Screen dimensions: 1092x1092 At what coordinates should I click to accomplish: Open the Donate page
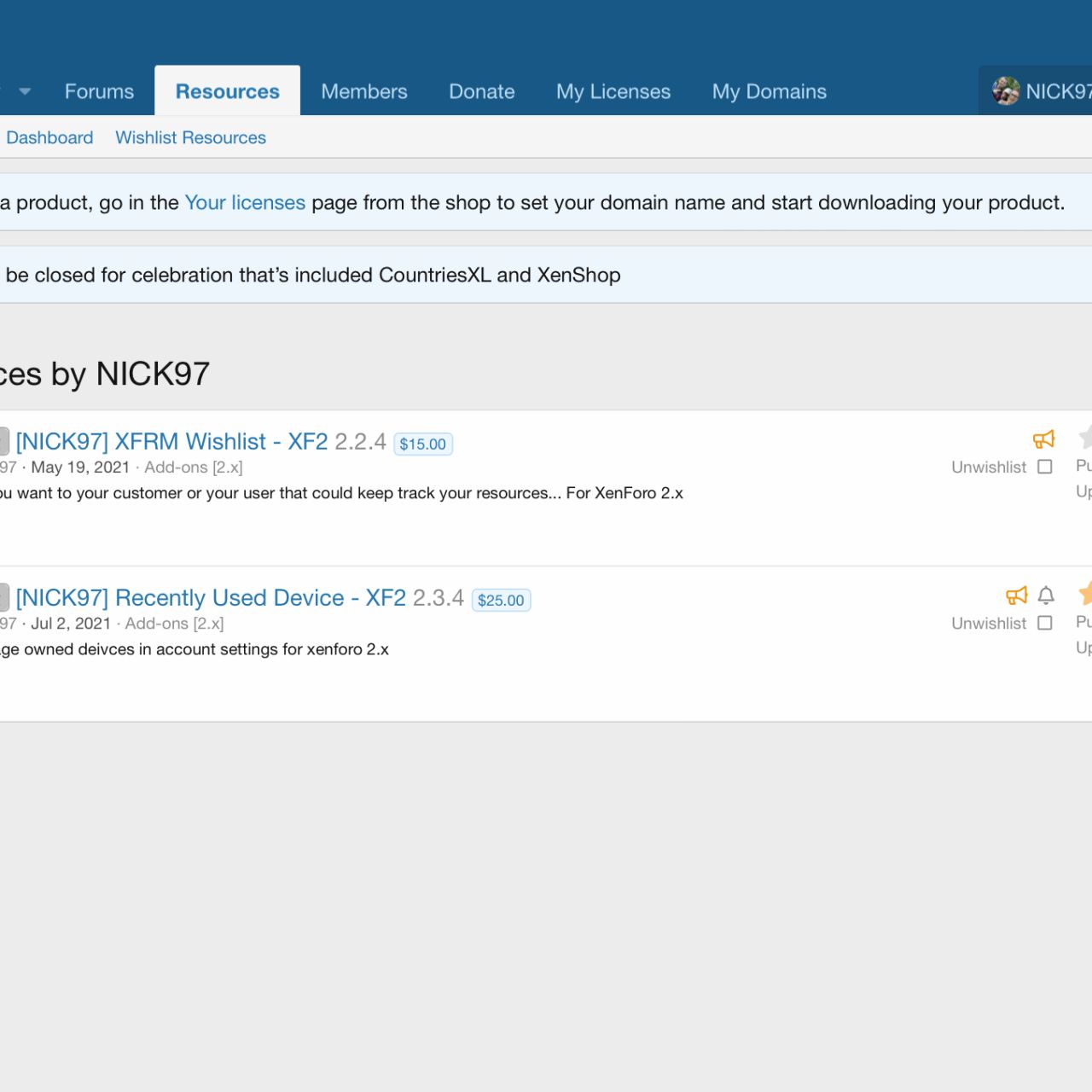[x=481, y=91]
